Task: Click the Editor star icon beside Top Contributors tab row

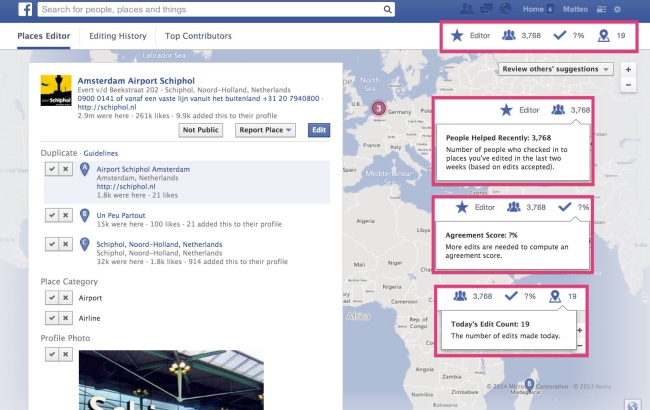Action: click(x=457, y=36)
